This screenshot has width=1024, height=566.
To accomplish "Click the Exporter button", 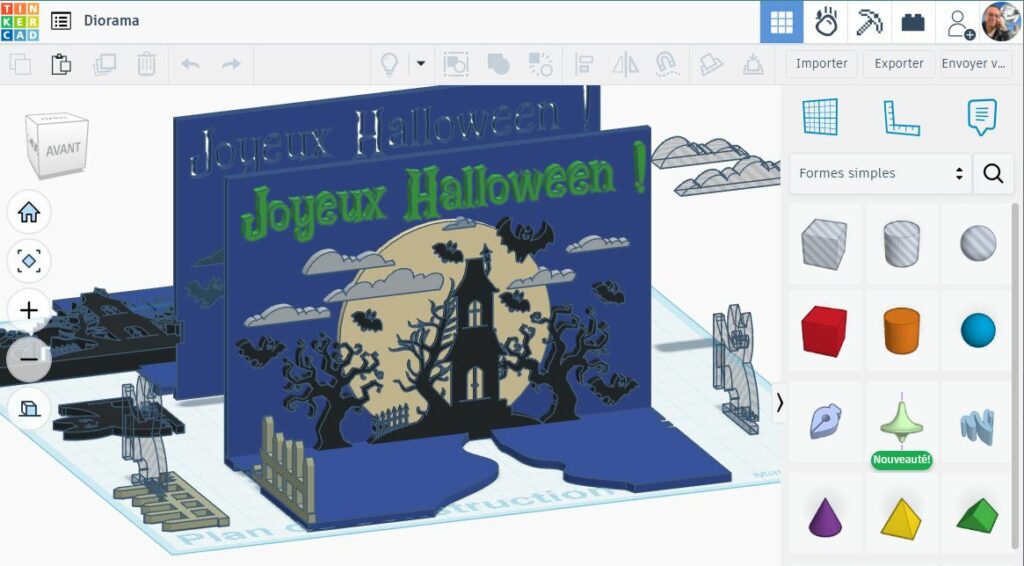I will [x=898, y=64].
